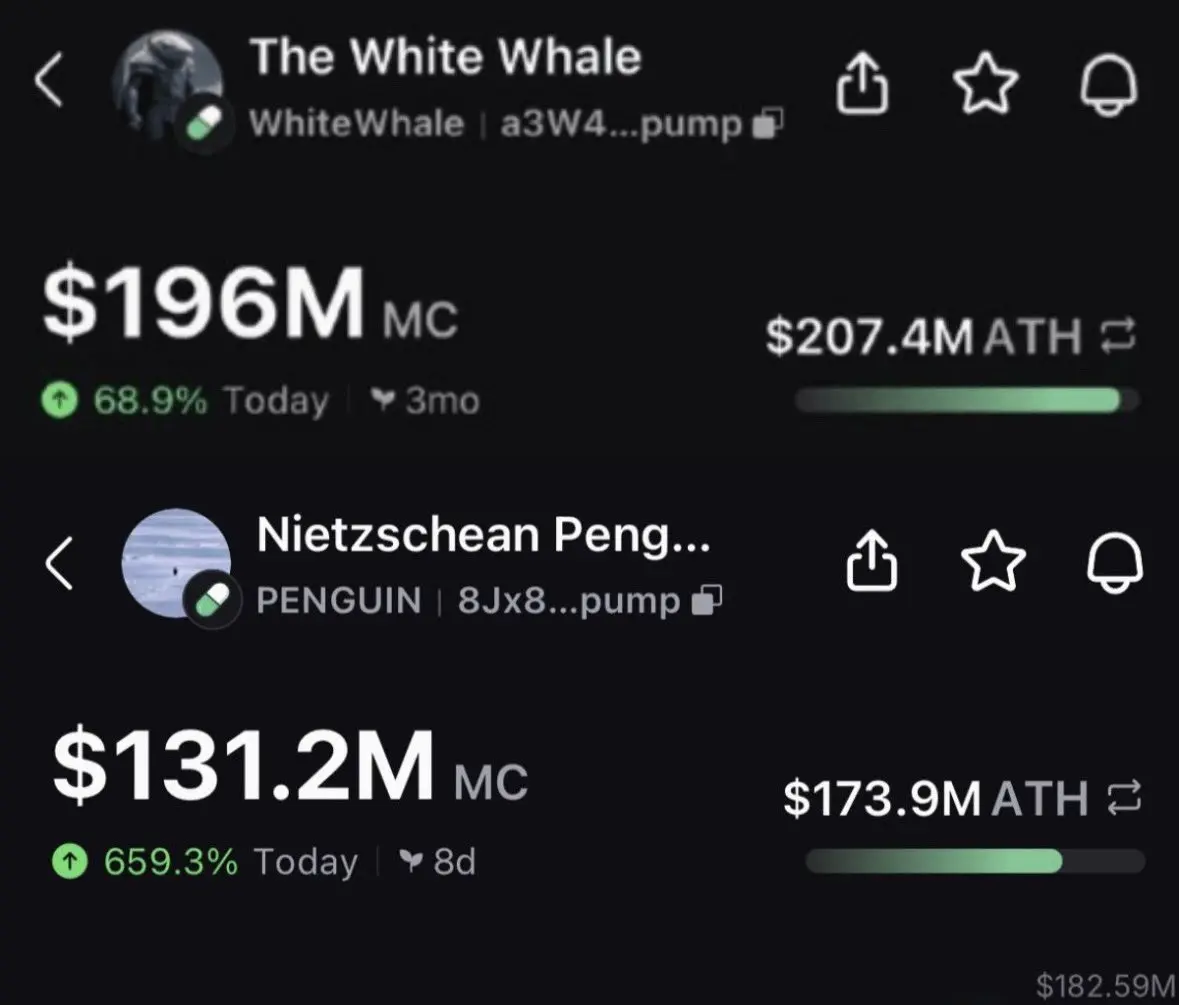Copy the 8Jx8...pump contract address
Viewport: 1179px width, 1005px height.
(x=707, y=600)
